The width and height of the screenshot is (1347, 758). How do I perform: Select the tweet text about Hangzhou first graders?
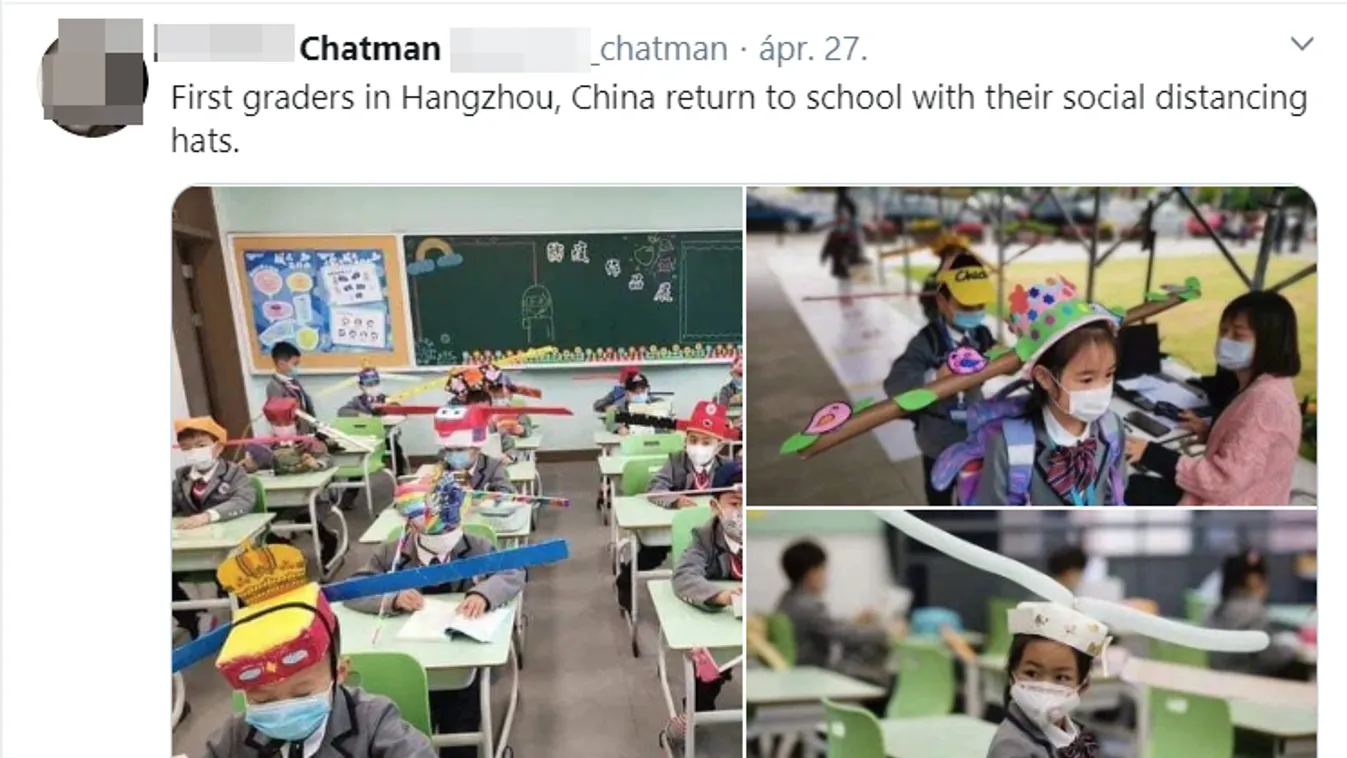point(739,118)
